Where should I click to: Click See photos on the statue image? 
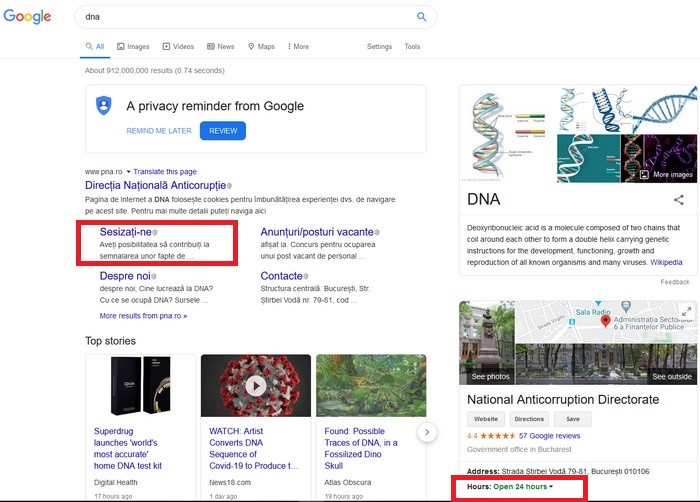tap(490, 376)
